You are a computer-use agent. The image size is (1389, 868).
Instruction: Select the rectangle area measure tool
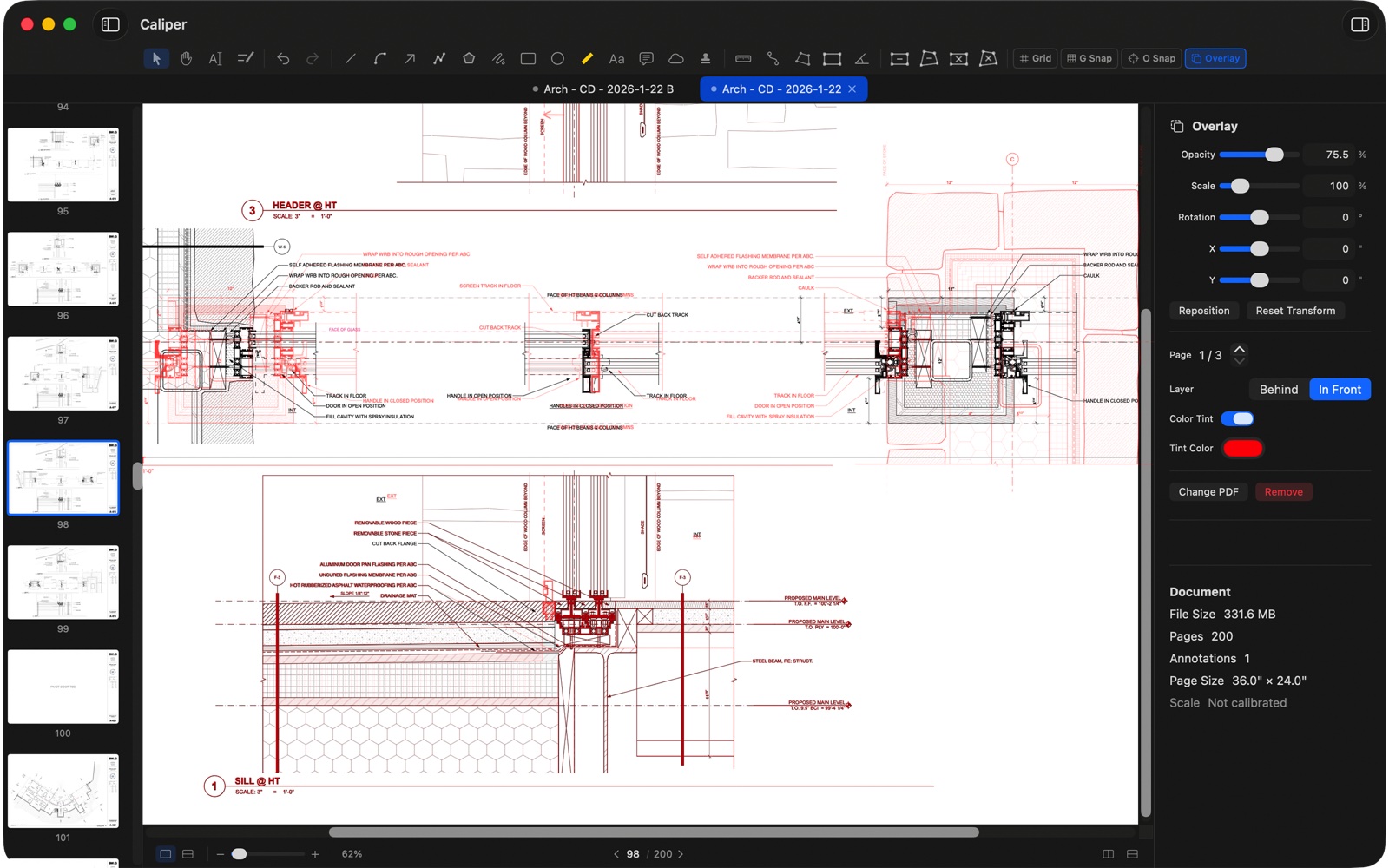[832, 59]
